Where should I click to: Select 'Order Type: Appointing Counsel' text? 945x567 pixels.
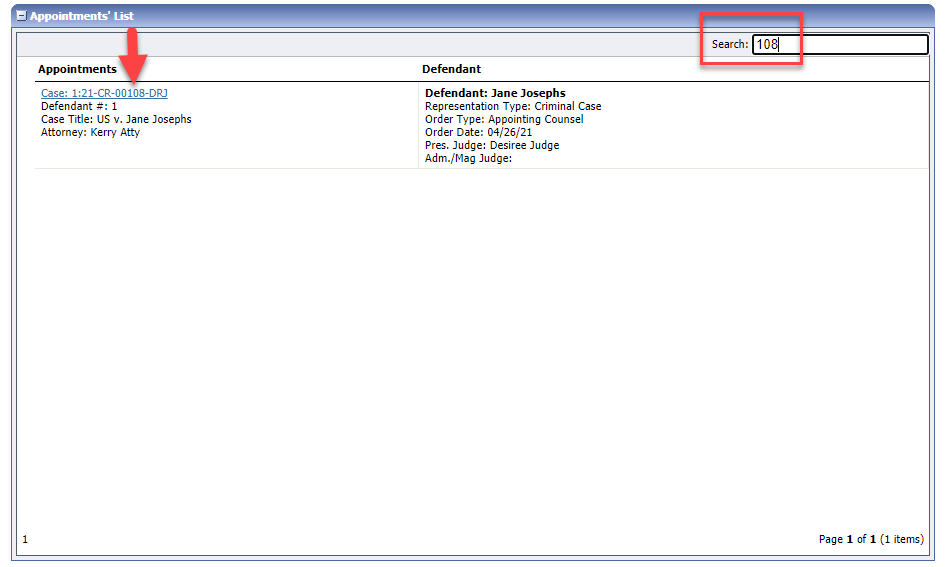point(504,119)
